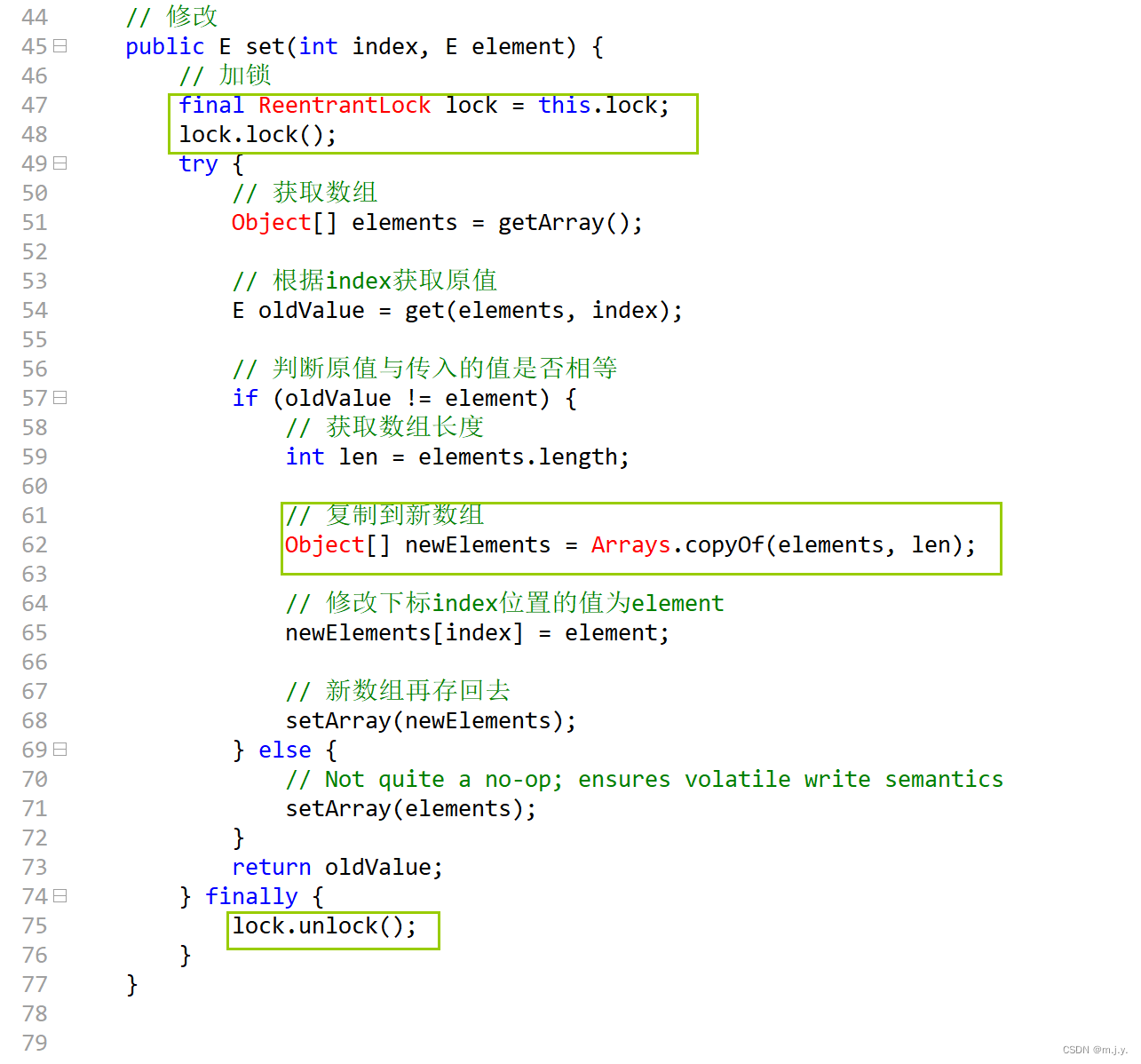The image size is (1141, 1064).
Task: Select the int keyword on line 59
Action: tap(305, 457)
